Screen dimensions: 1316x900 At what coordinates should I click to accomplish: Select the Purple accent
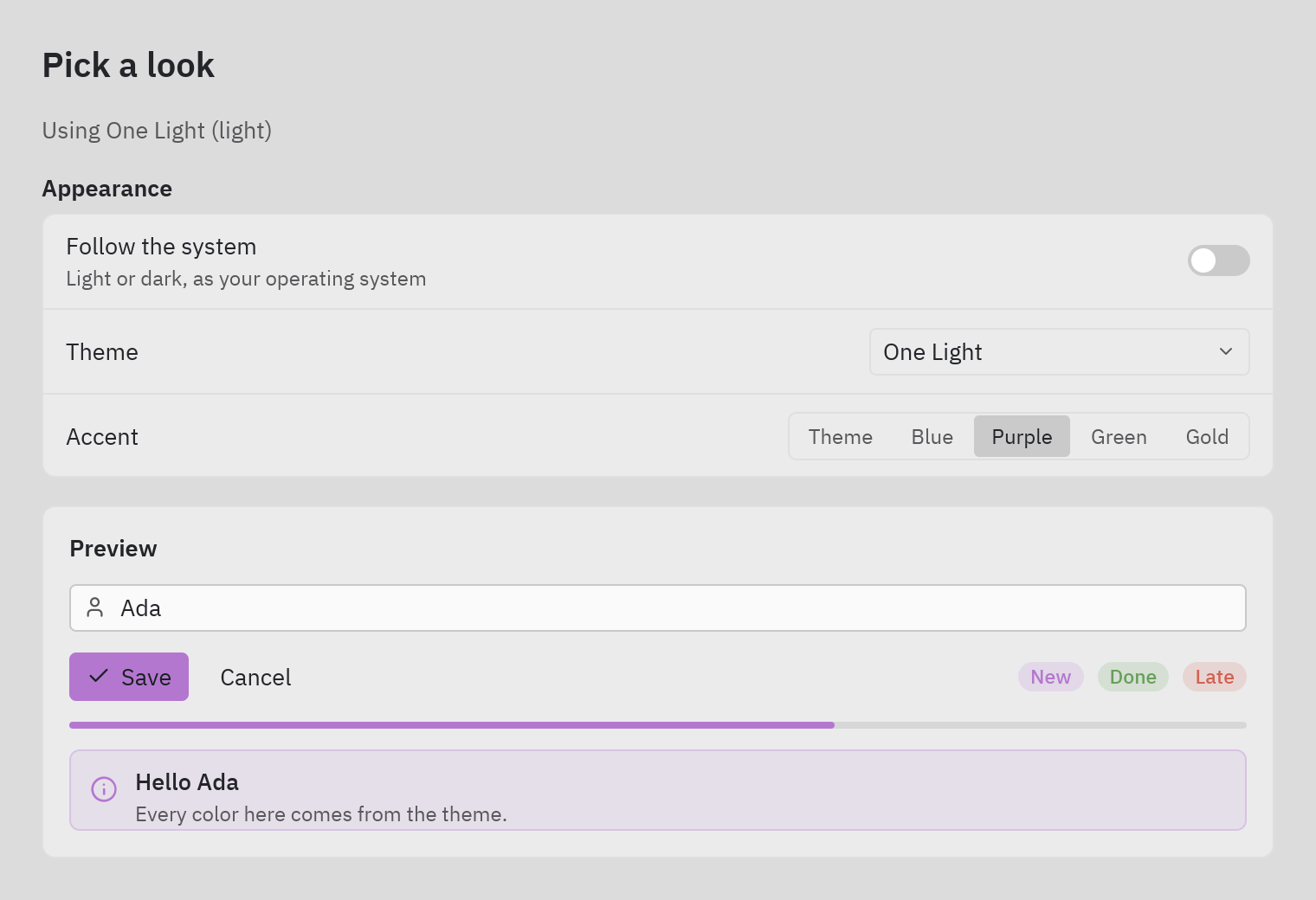pyautogui.click(x=1022, y=436)
